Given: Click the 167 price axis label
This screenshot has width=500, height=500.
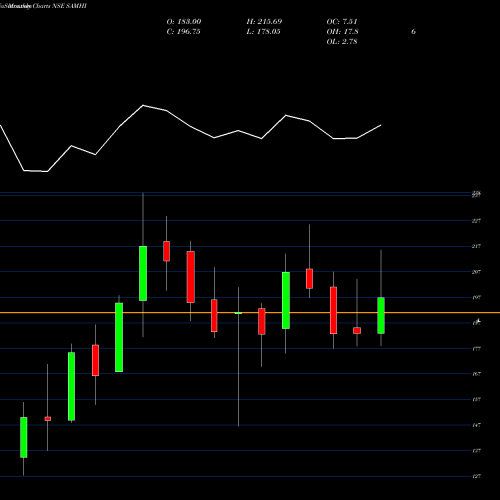Looking at the screenshot, I should [x=476, y=374].
